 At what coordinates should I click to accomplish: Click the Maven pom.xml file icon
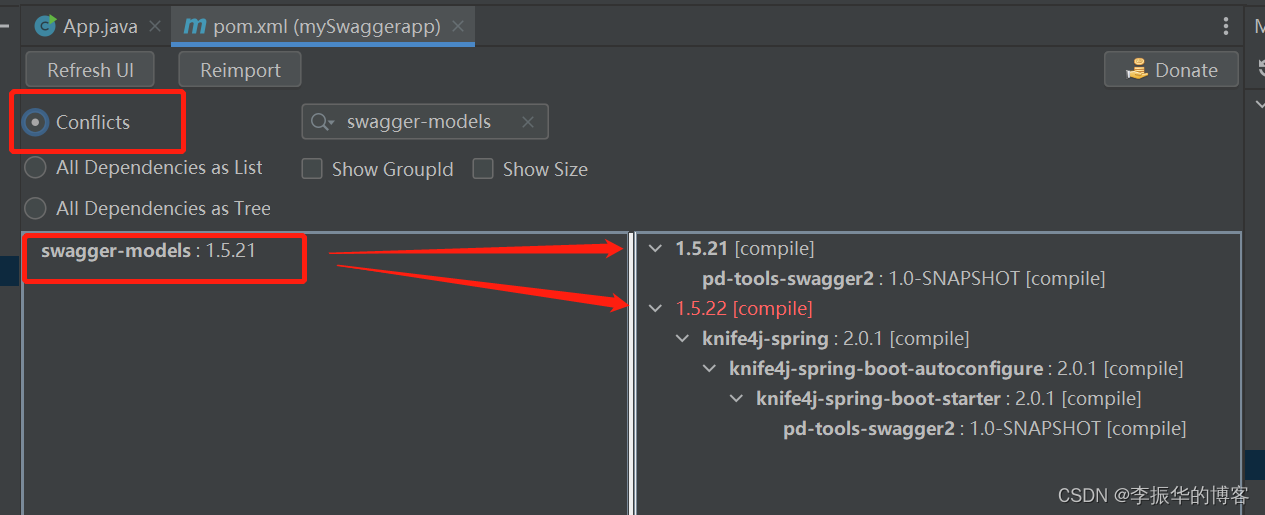(x=195, y=27)
